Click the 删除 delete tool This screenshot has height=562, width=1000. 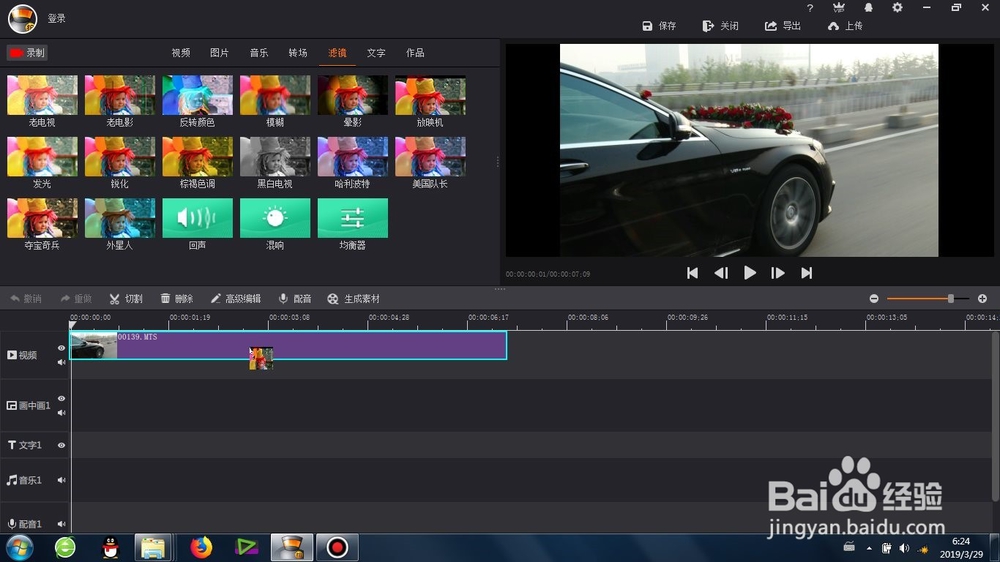pyautogui.click(x=177, y=299)
